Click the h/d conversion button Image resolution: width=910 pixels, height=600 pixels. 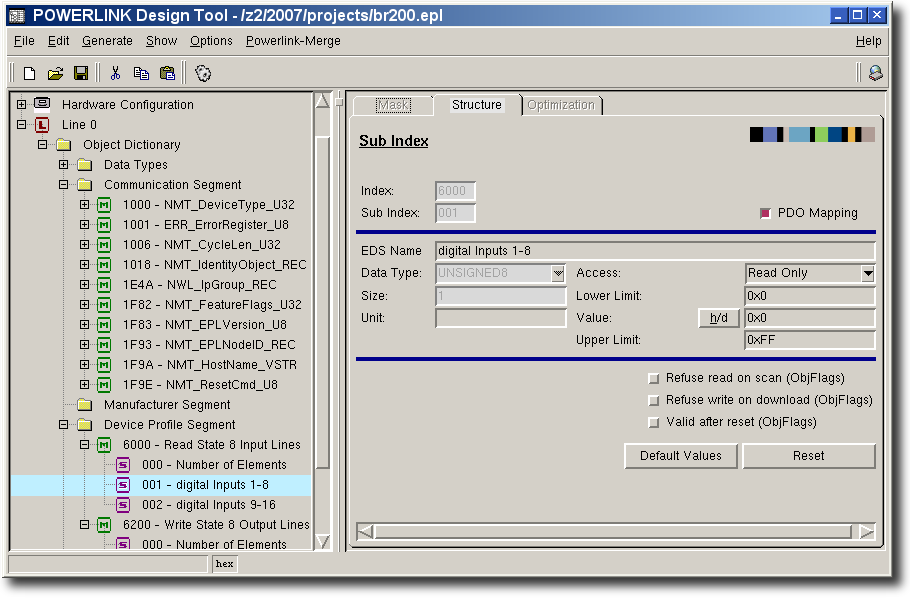[x=718, y=318]
